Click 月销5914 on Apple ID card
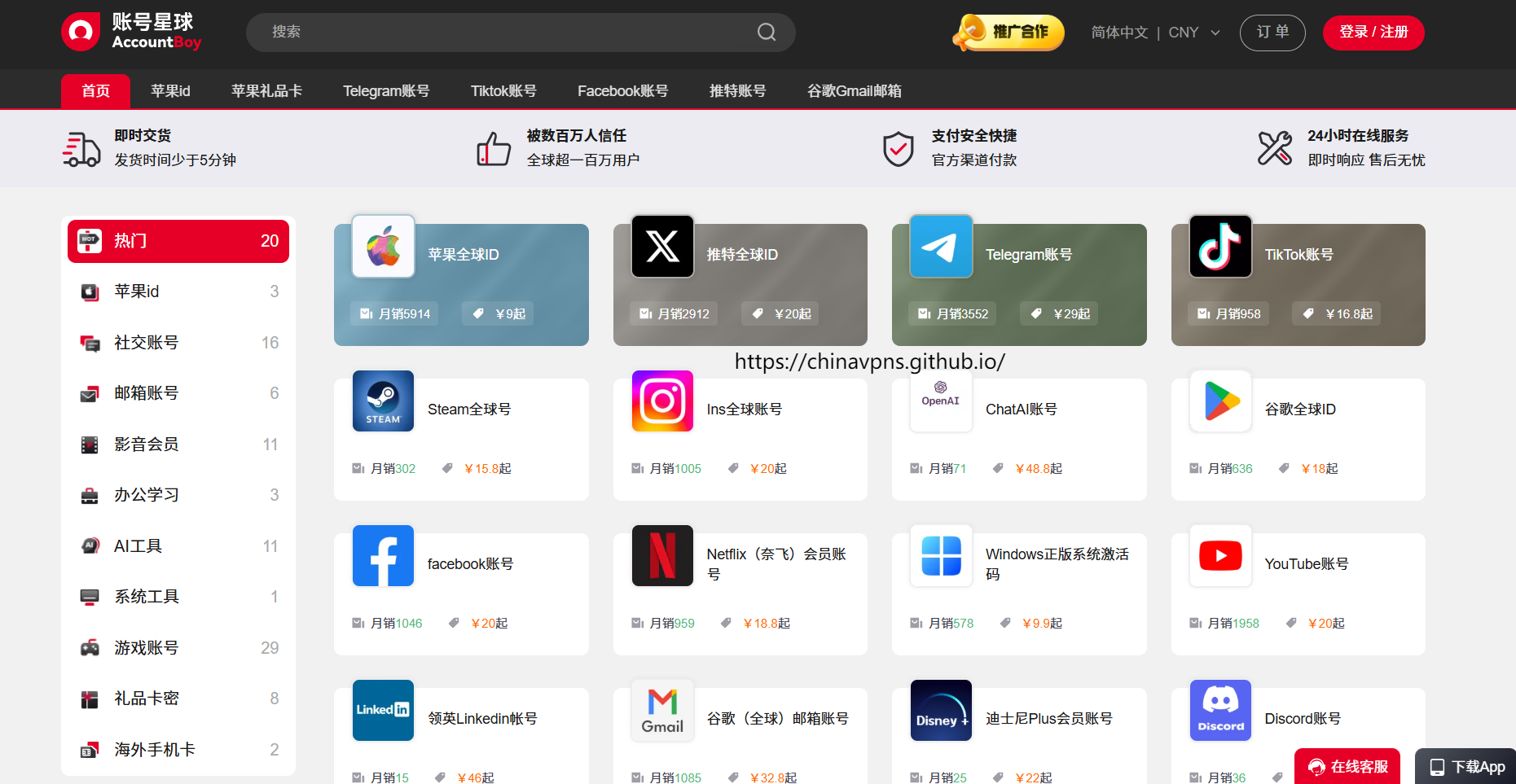This screenshot has width=1516, height=784. coord(394,314)
